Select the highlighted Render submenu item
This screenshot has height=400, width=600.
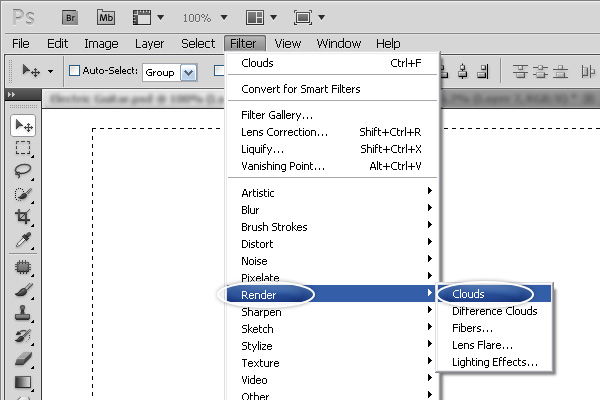point(332,294)
